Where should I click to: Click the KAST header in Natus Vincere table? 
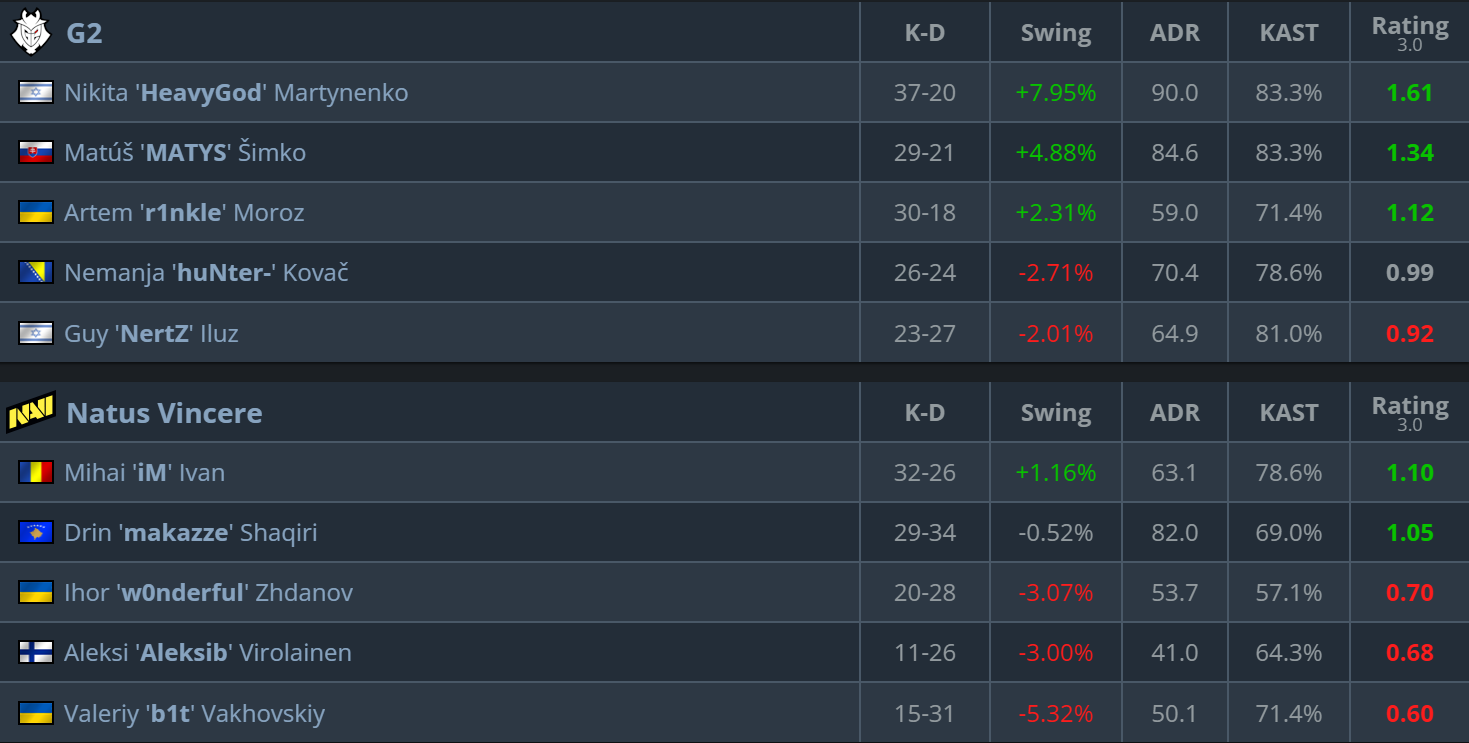pyautogui.click(x=1288, y=413)
